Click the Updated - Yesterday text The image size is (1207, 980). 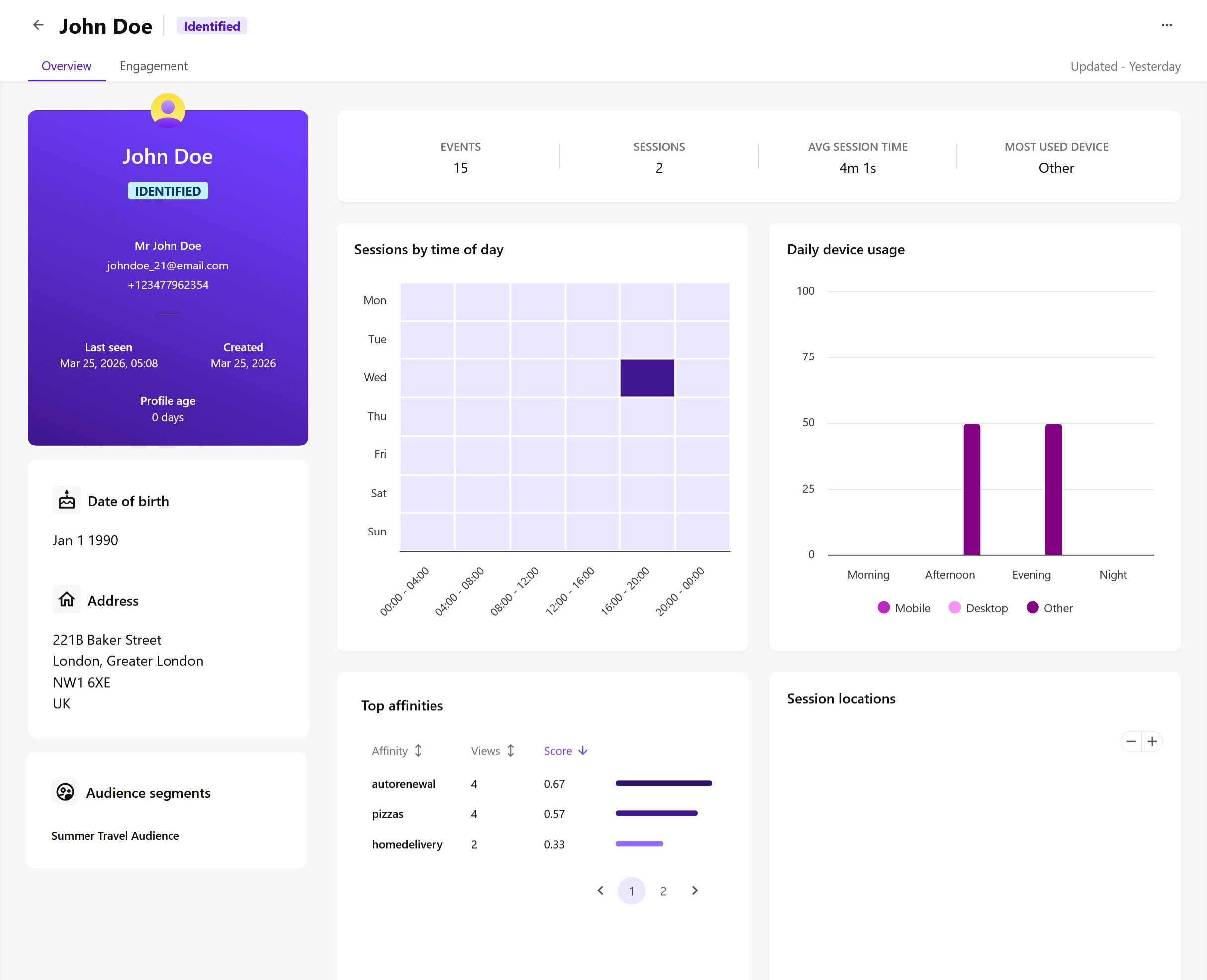pyautogui.click(x=1125, y=66)
